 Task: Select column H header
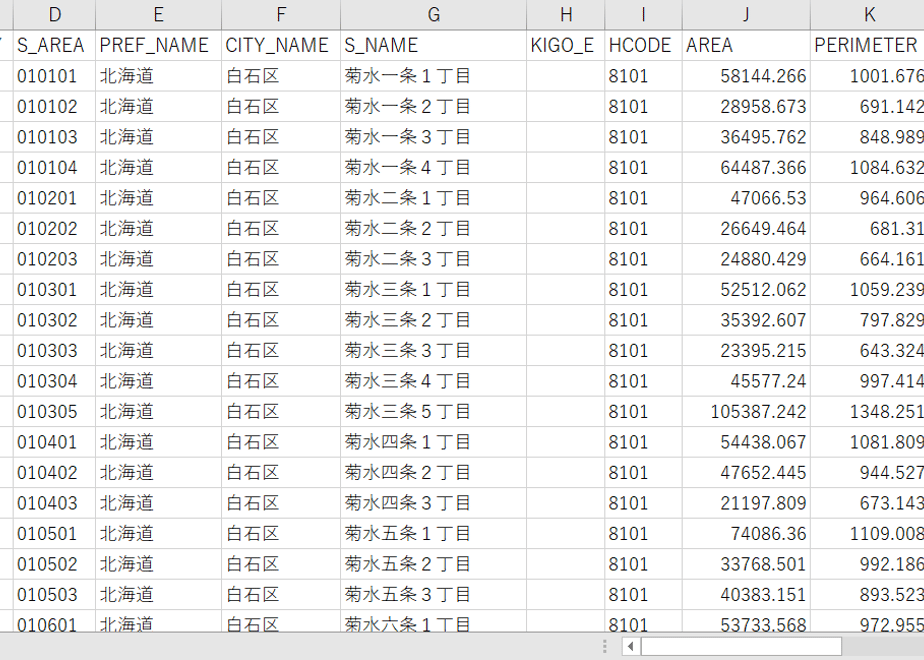coord(566,15)
